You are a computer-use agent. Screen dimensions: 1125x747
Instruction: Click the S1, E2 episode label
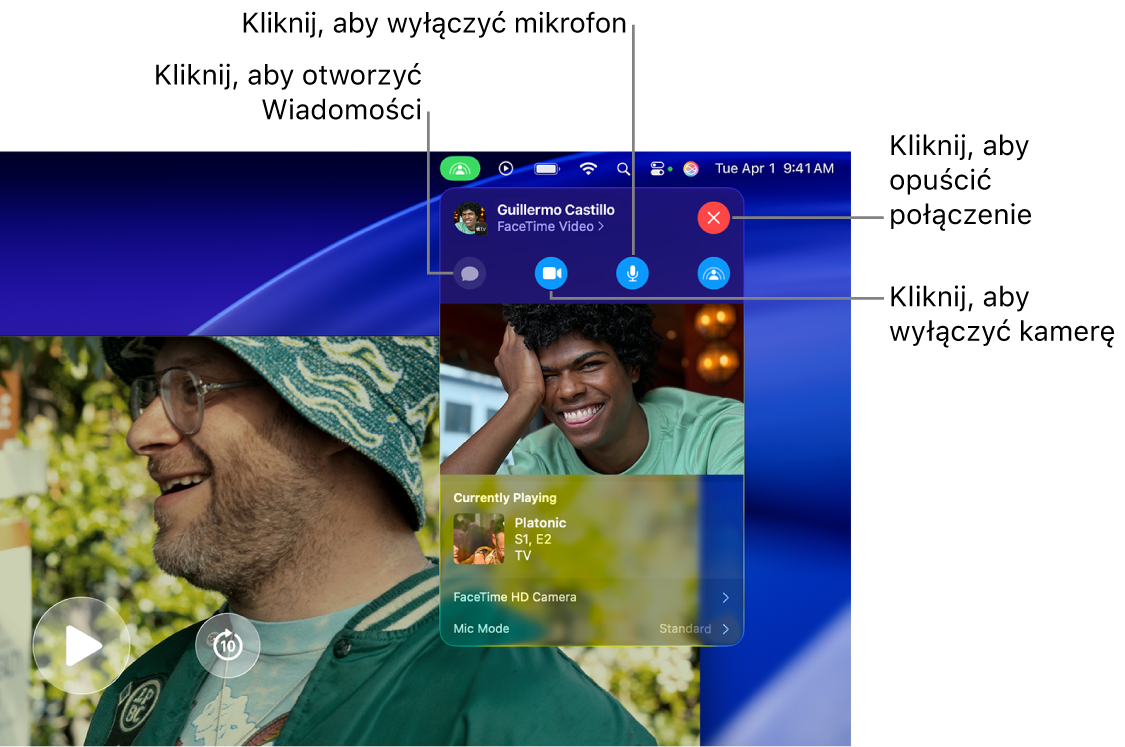click(x=533, y=540)
